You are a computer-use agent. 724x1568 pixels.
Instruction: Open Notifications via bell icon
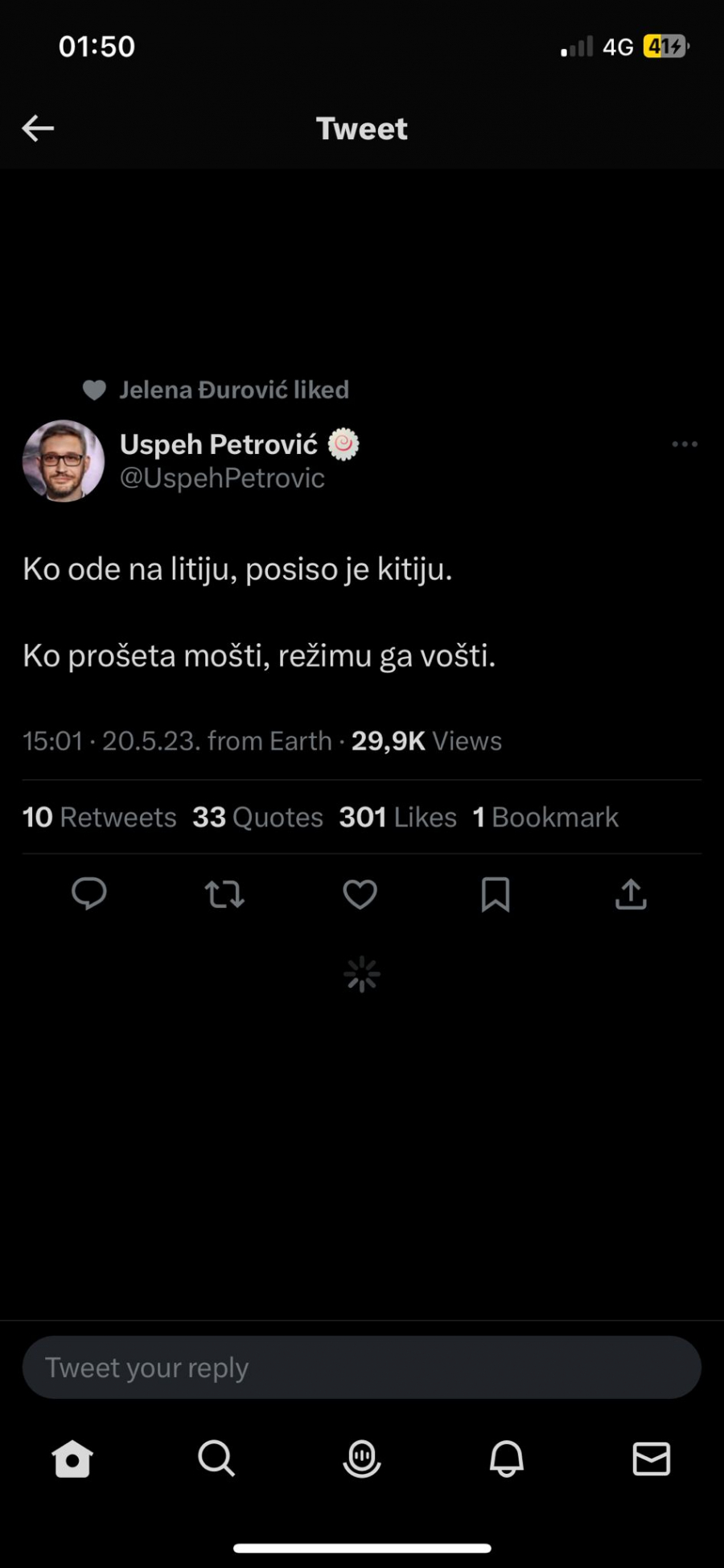click(x=506, y=1460)
